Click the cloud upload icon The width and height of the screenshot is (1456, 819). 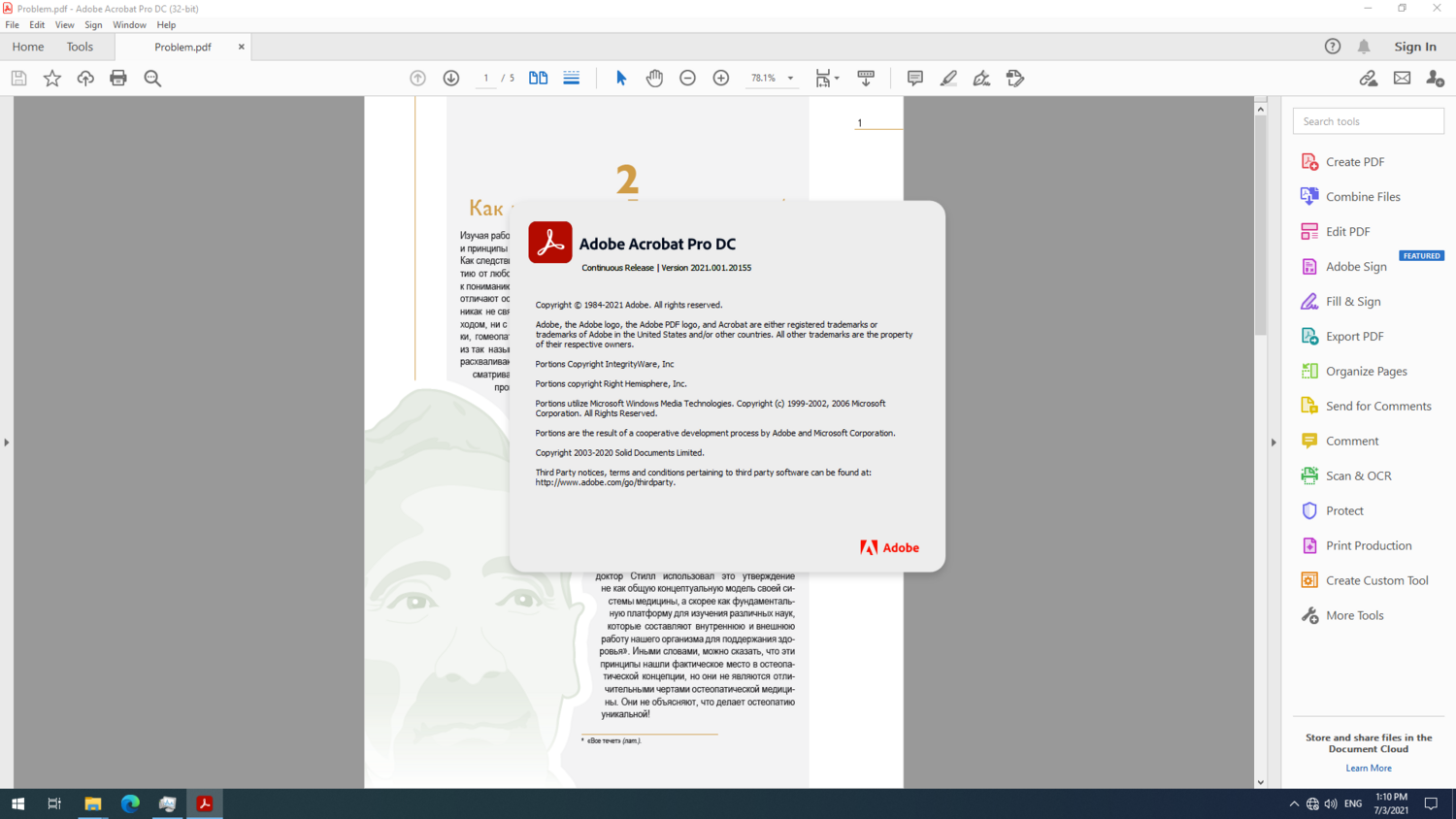pos(85,79)
